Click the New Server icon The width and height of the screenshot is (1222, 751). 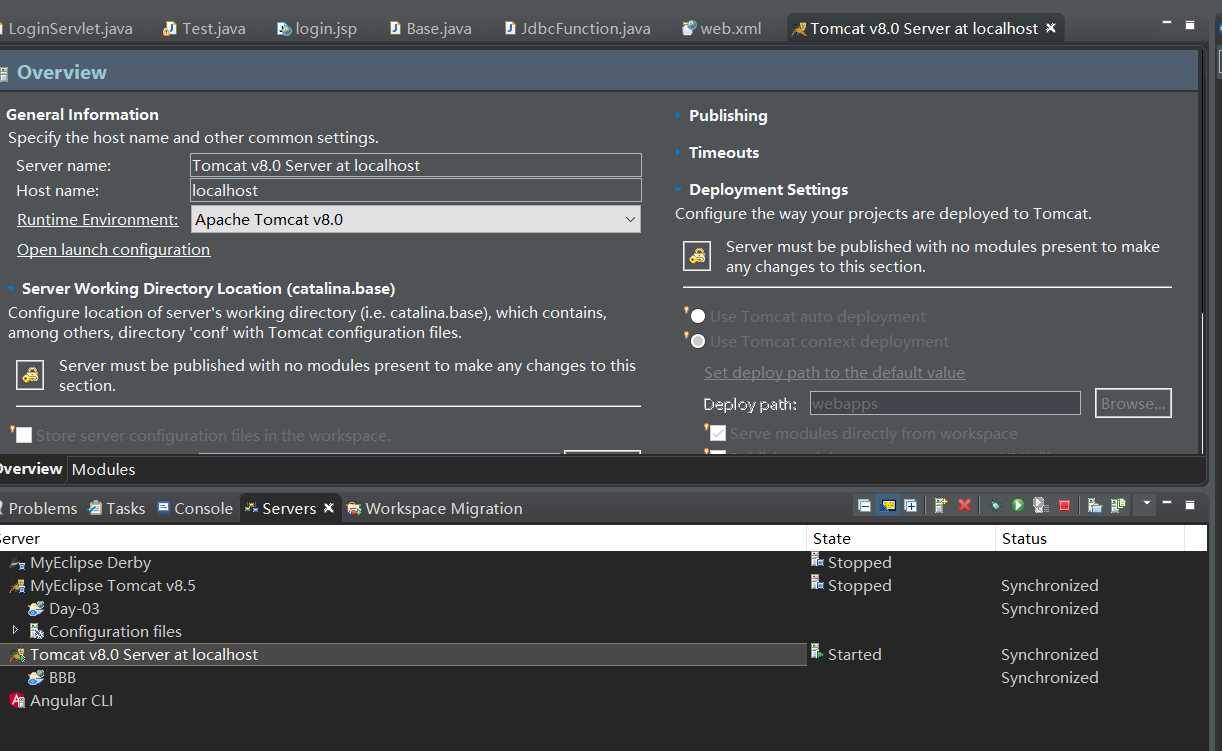point(941,506)
